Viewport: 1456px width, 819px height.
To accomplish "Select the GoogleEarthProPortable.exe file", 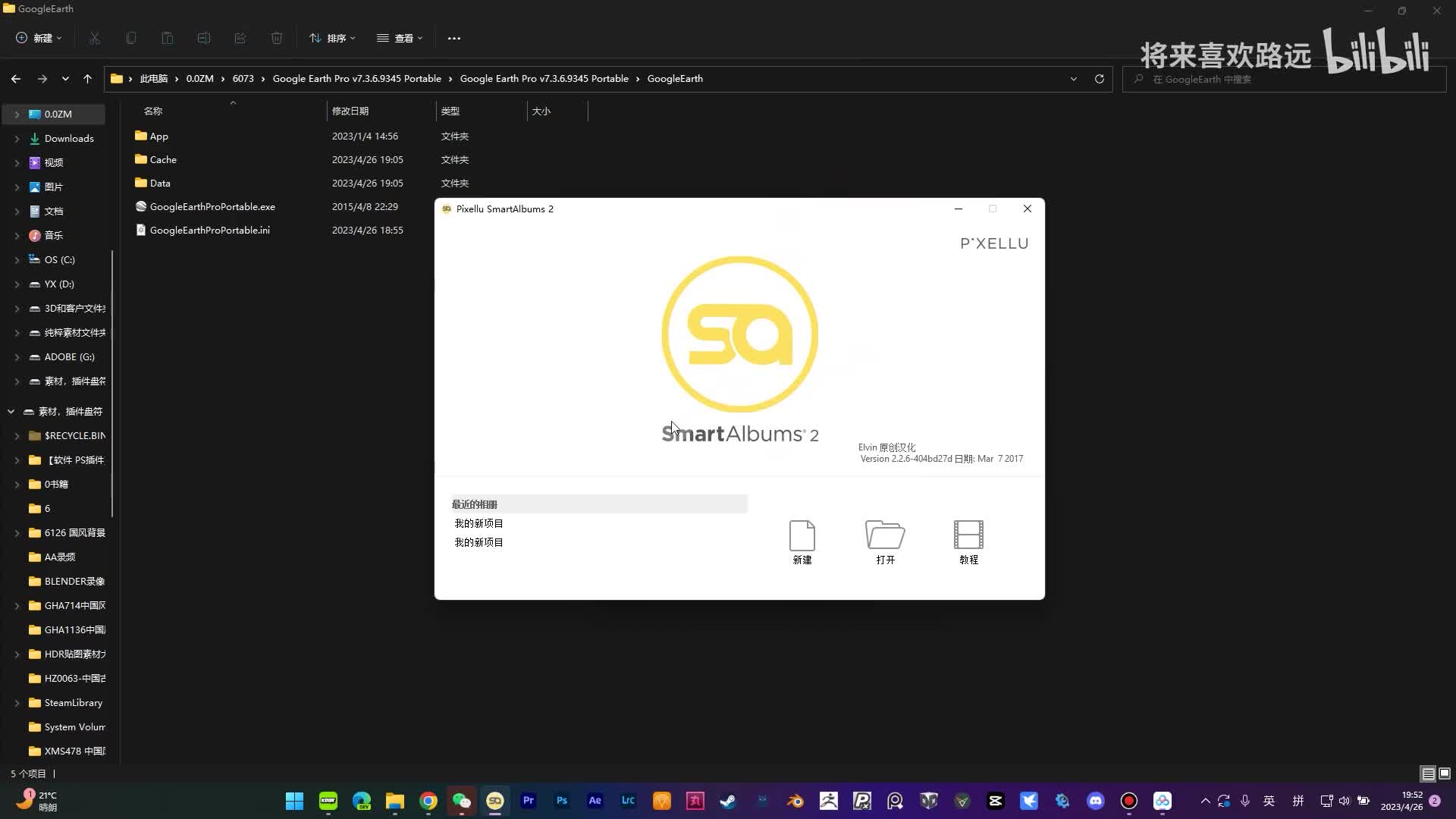I will click(212, 207).
